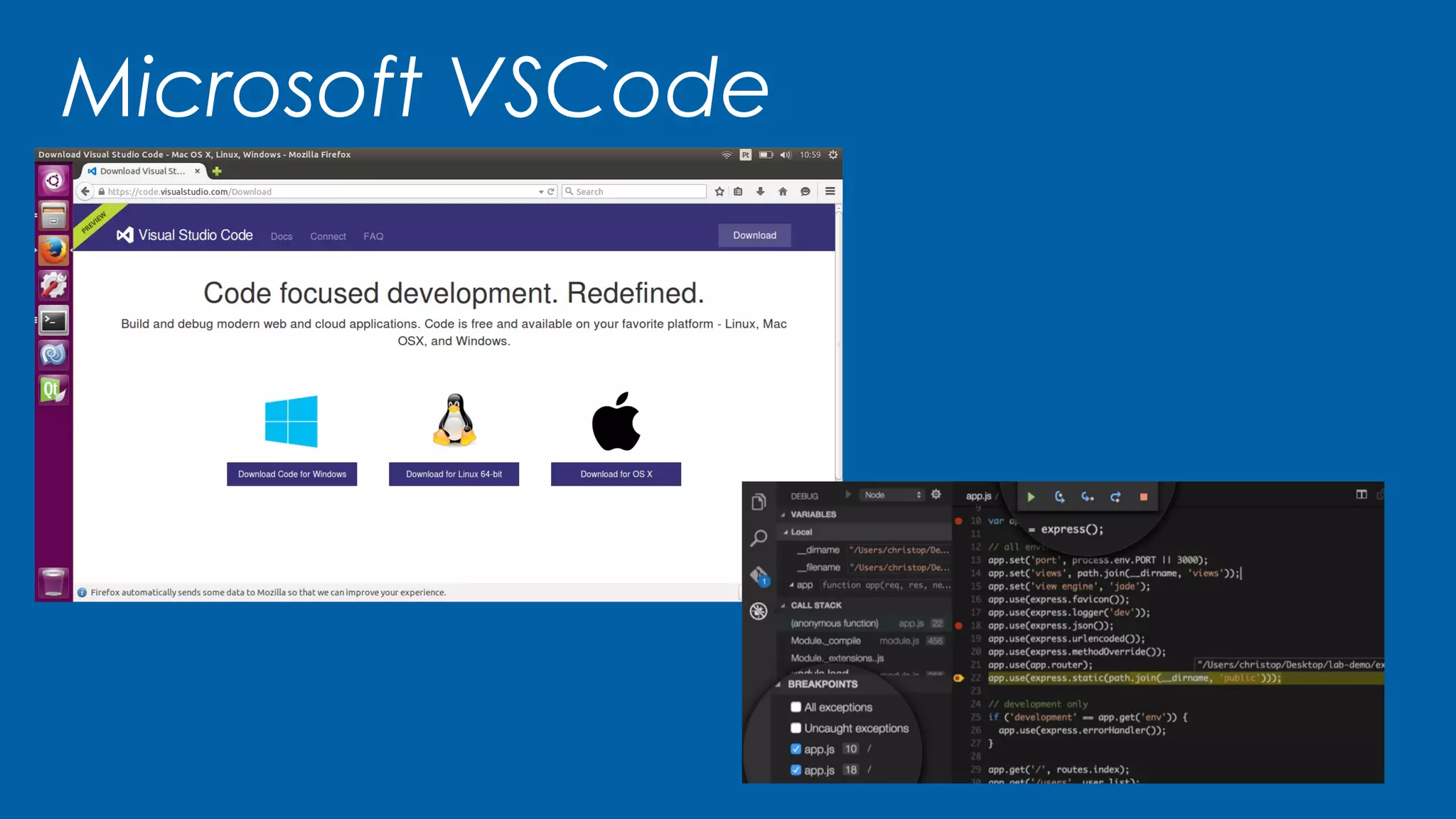Viewport: 1456px width, 819px height.
Task: Click the Download button in the page header
Action: click(754, 235)
